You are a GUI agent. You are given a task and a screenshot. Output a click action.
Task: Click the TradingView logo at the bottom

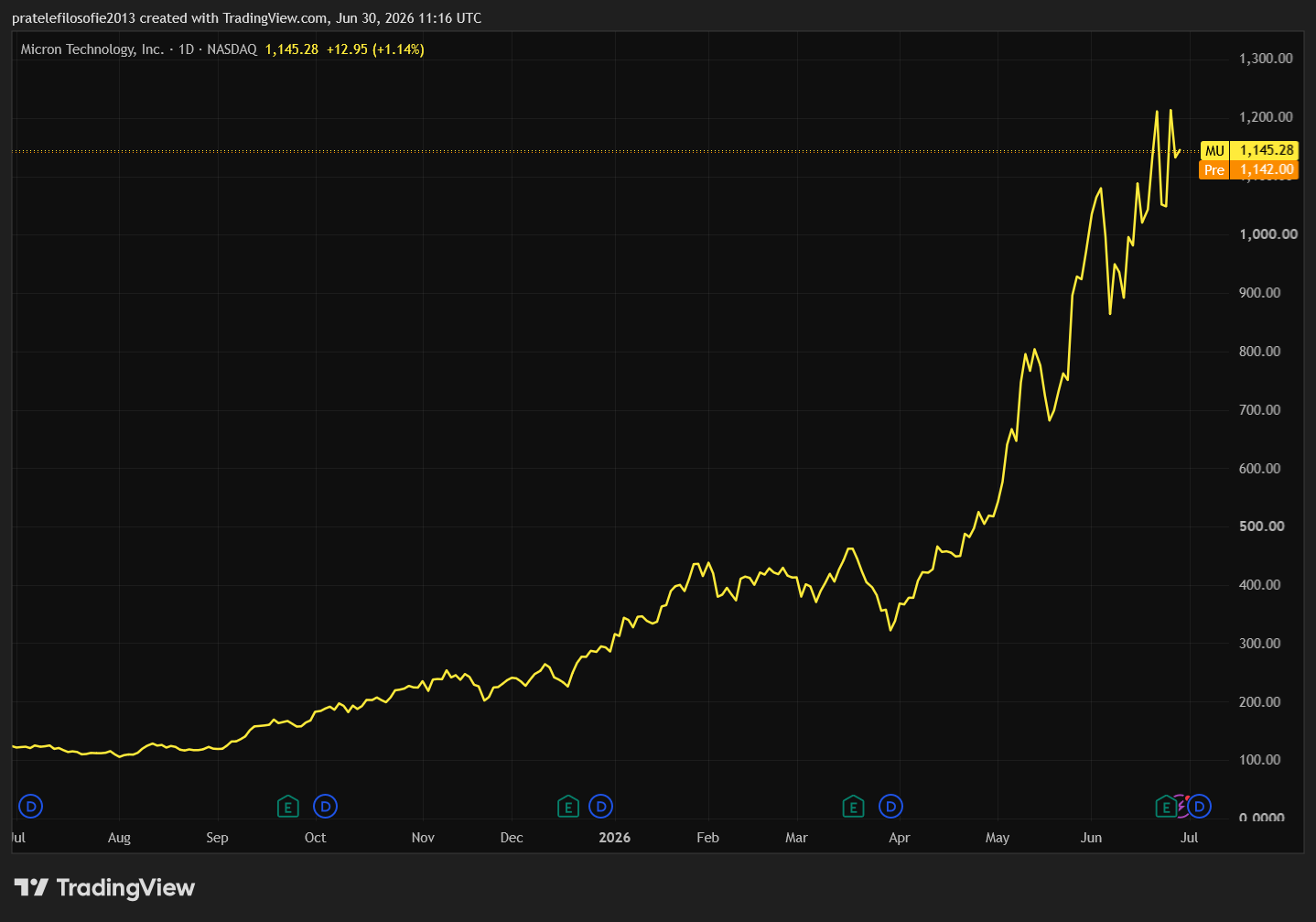tap(104, 887)
